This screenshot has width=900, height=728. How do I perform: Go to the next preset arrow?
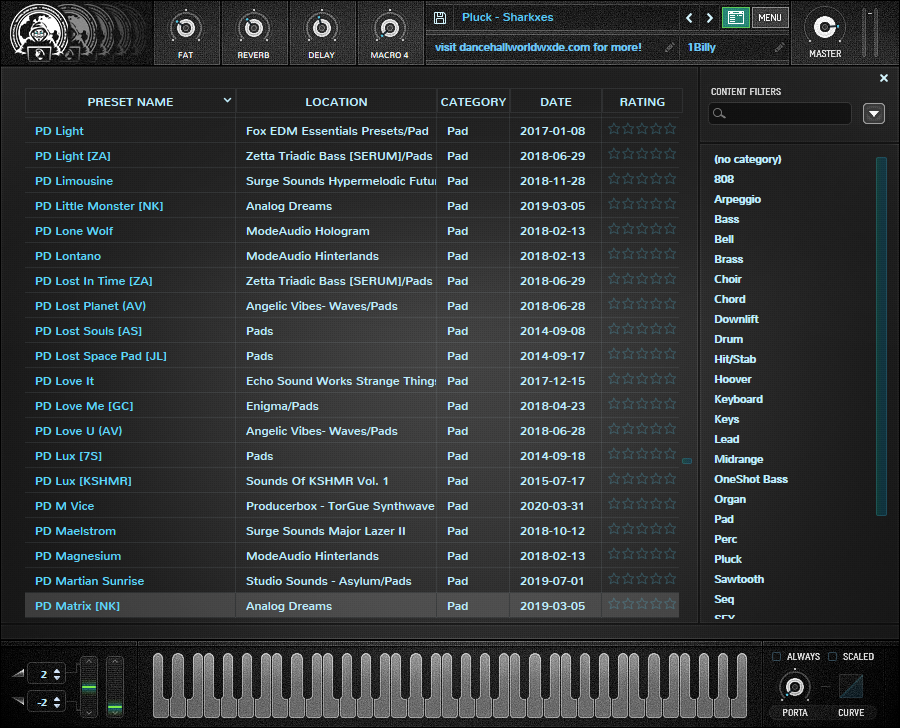(x=709, y=18)
